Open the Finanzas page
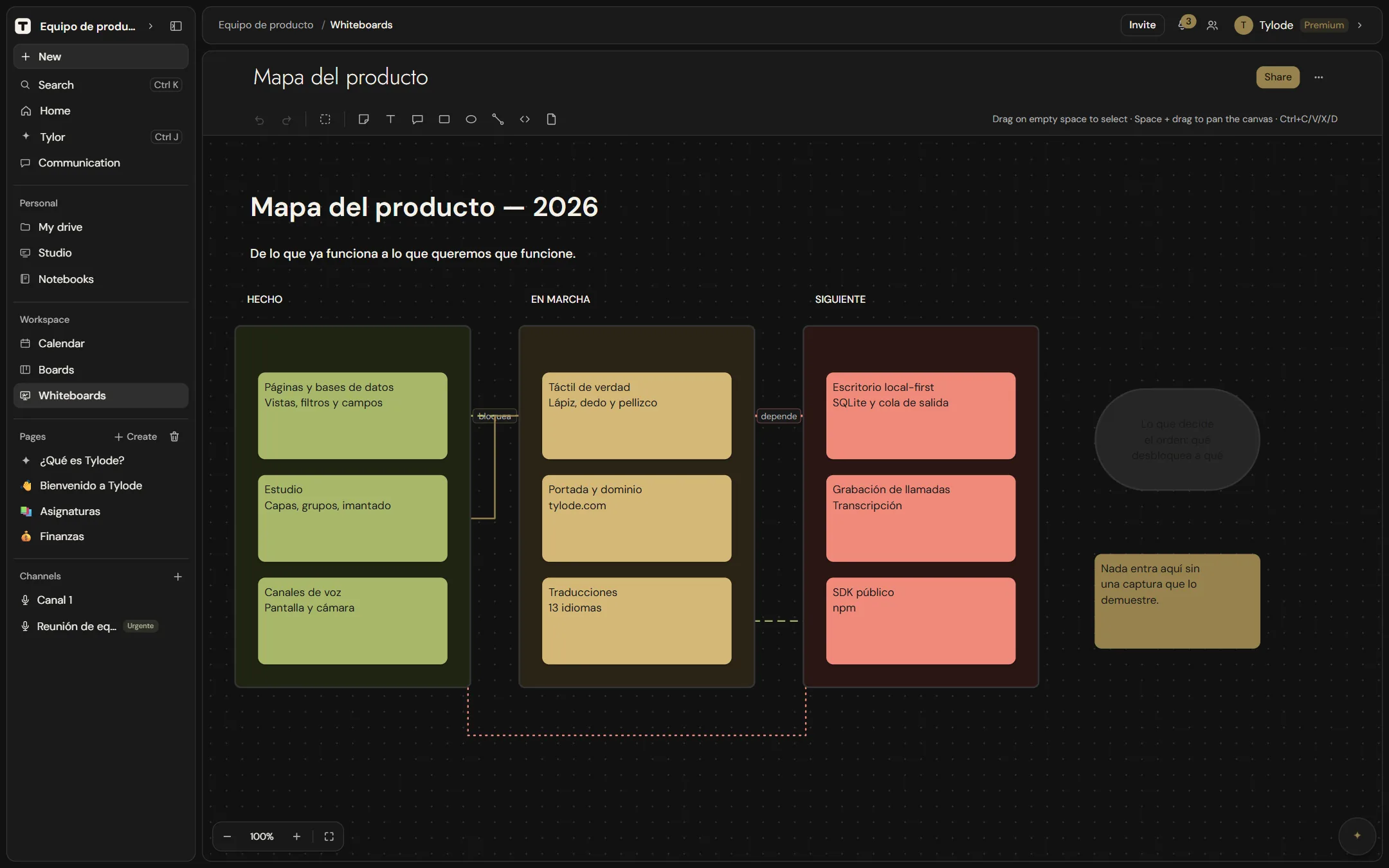 pos(101,536)
